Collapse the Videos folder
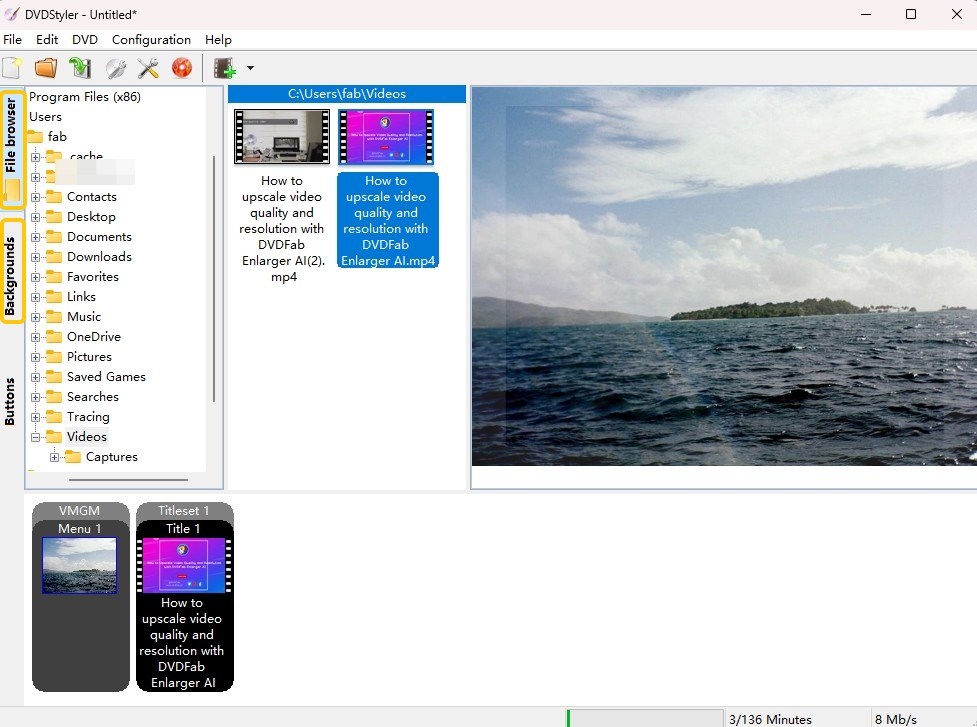The image size is (977, 727). 34,436
